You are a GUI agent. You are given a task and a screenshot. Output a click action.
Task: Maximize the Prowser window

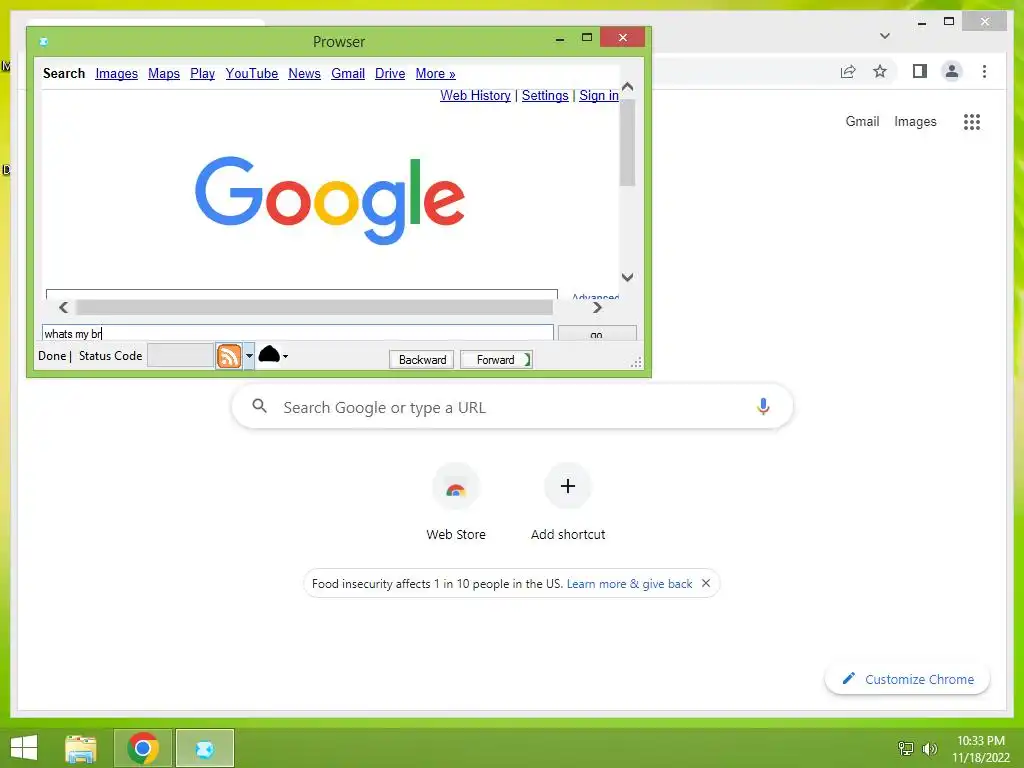pos(586,37)
